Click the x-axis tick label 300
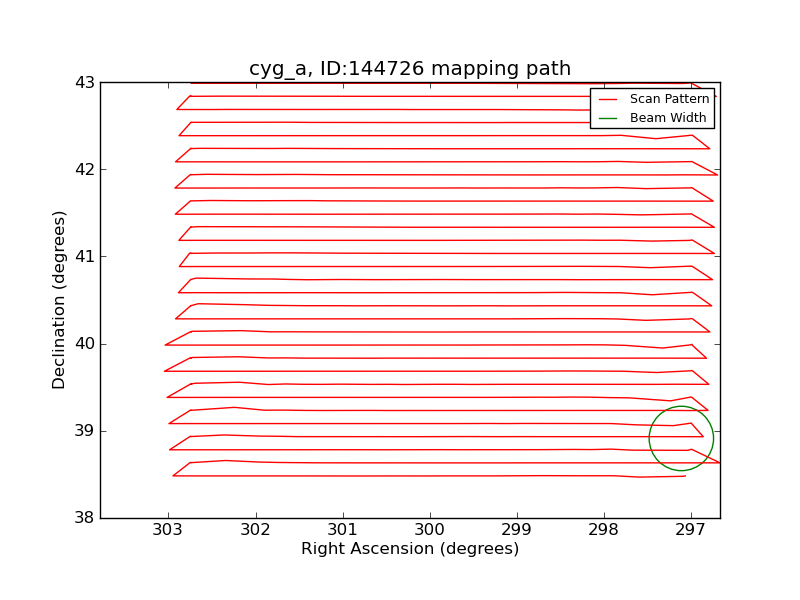 (x=430, y=529)
